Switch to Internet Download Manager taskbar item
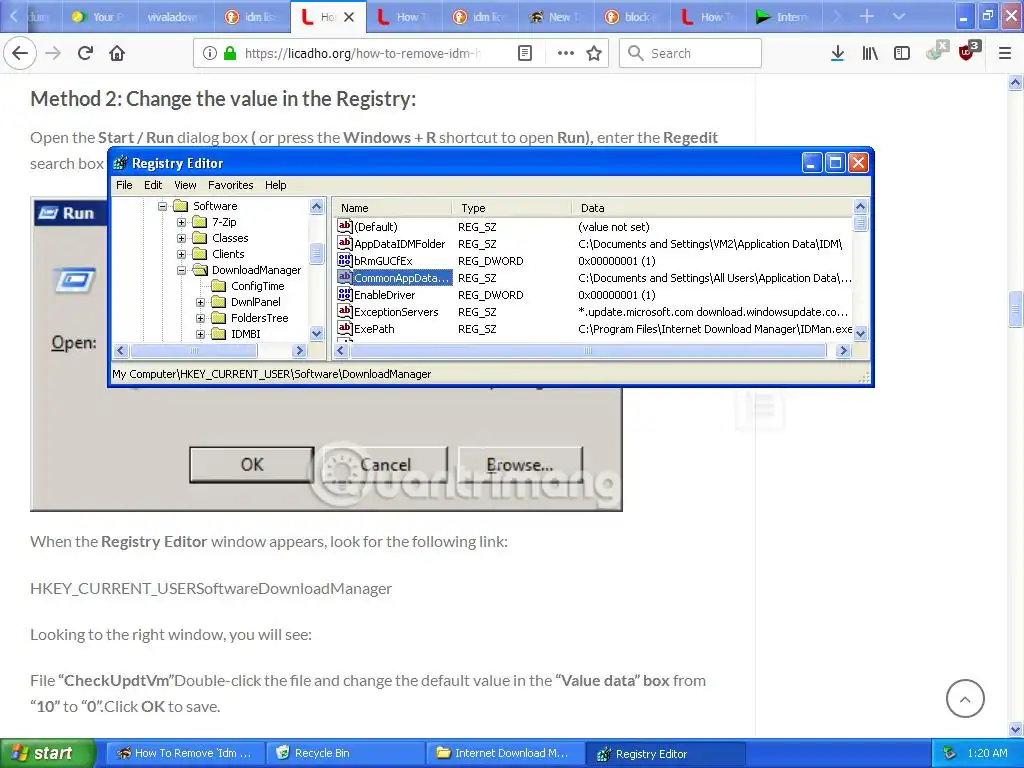This screenshot has height=768, width=1024. coord(505,753)
